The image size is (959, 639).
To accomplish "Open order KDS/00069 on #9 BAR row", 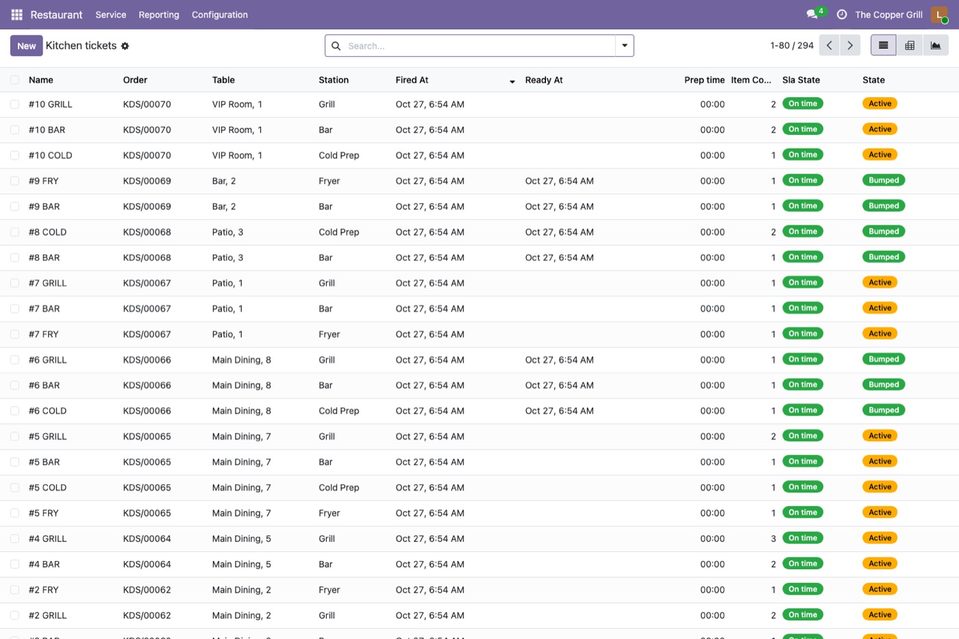I will pyautogui.click(x=147, y=207).
